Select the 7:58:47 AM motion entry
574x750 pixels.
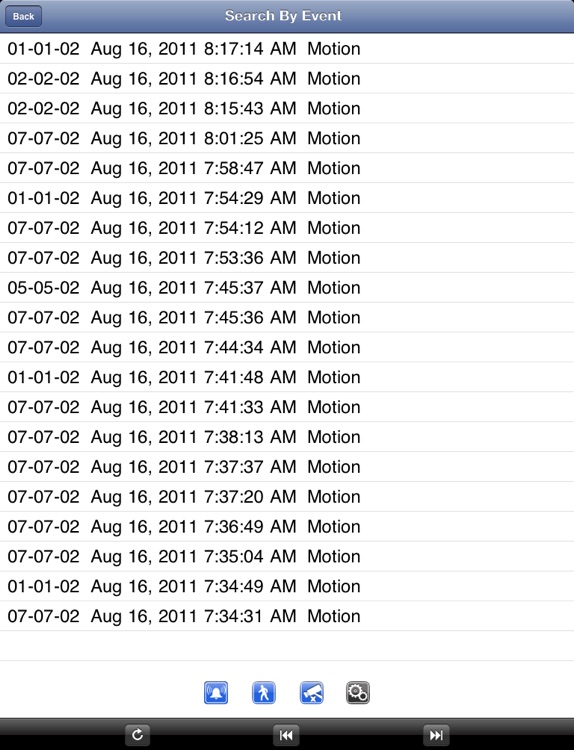[x=287, y=168]
